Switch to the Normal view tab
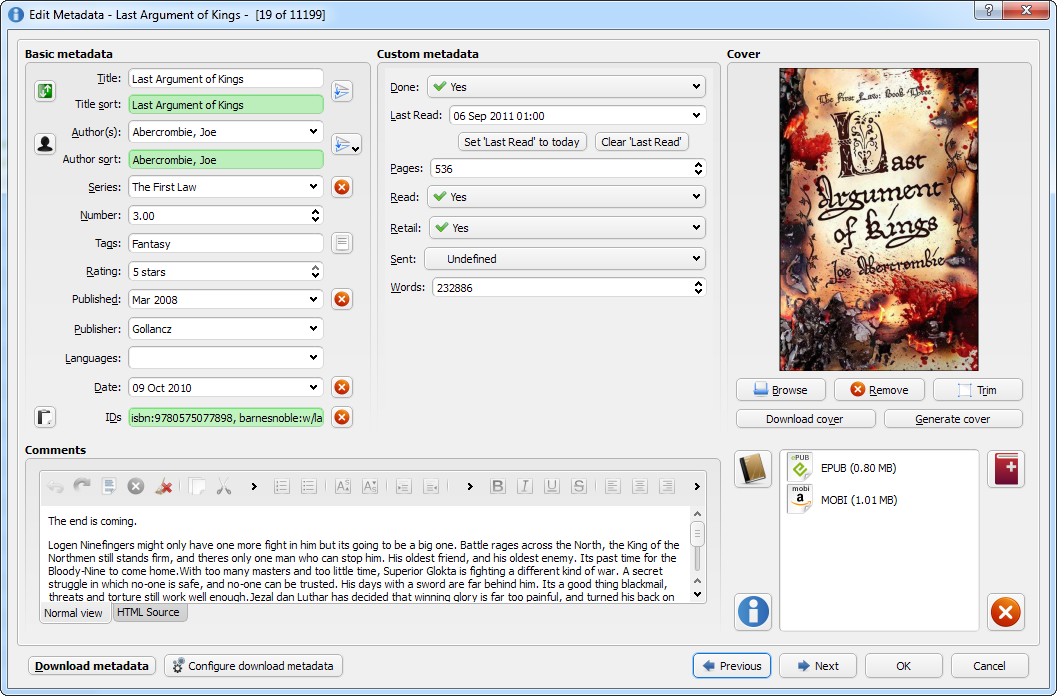Screen dimensions: 1057x696 click(x=73, y=613)
